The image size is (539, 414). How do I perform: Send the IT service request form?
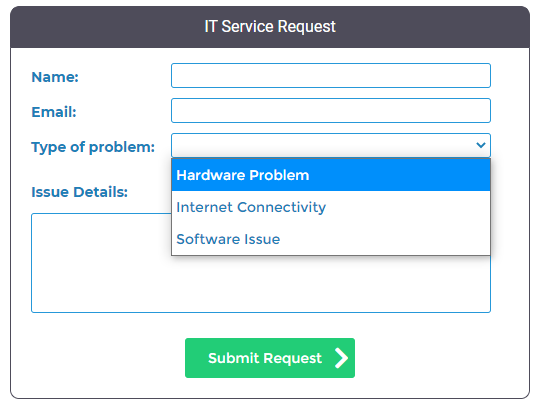270,358
